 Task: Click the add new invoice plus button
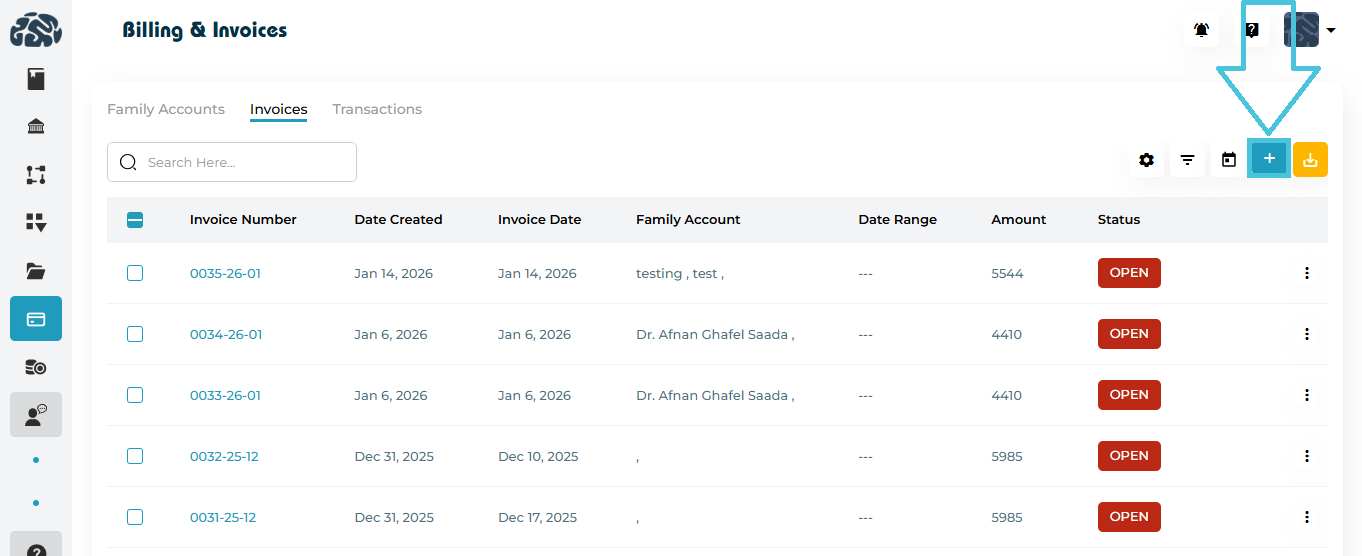point(1269,159)
